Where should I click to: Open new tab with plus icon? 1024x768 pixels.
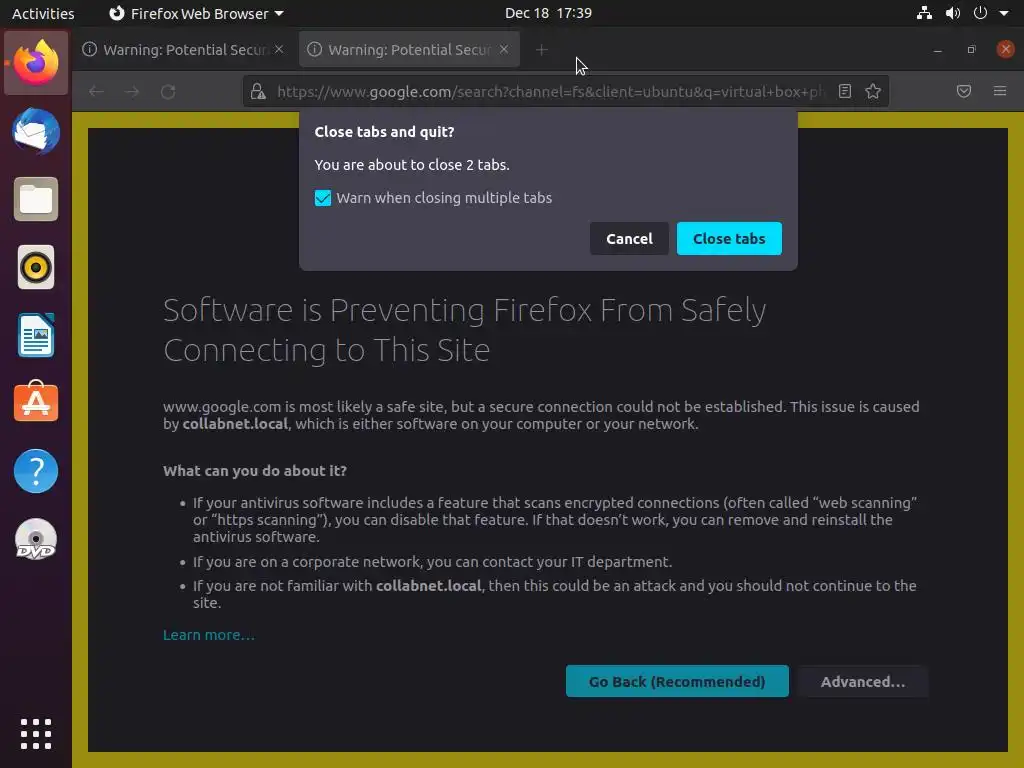click(541, 50)
